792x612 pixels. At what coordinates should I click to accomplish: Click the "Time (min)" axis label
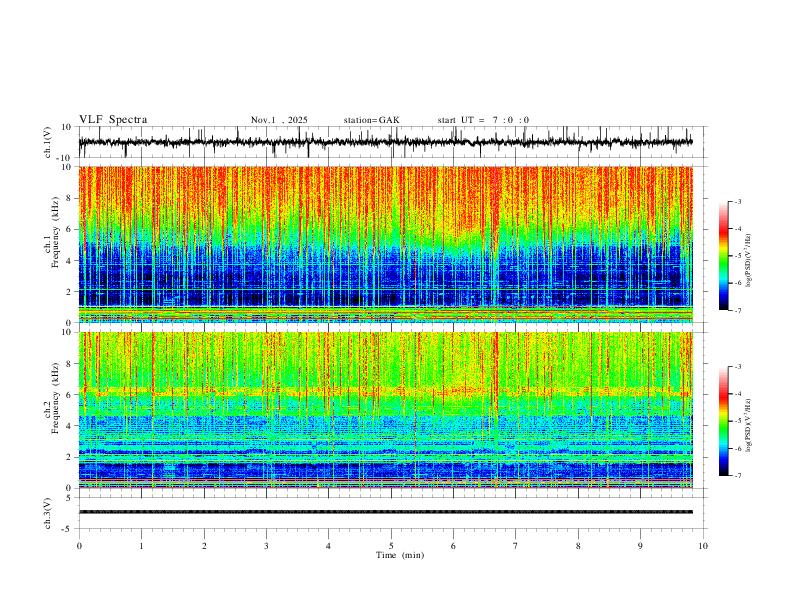tap(400, 555)
